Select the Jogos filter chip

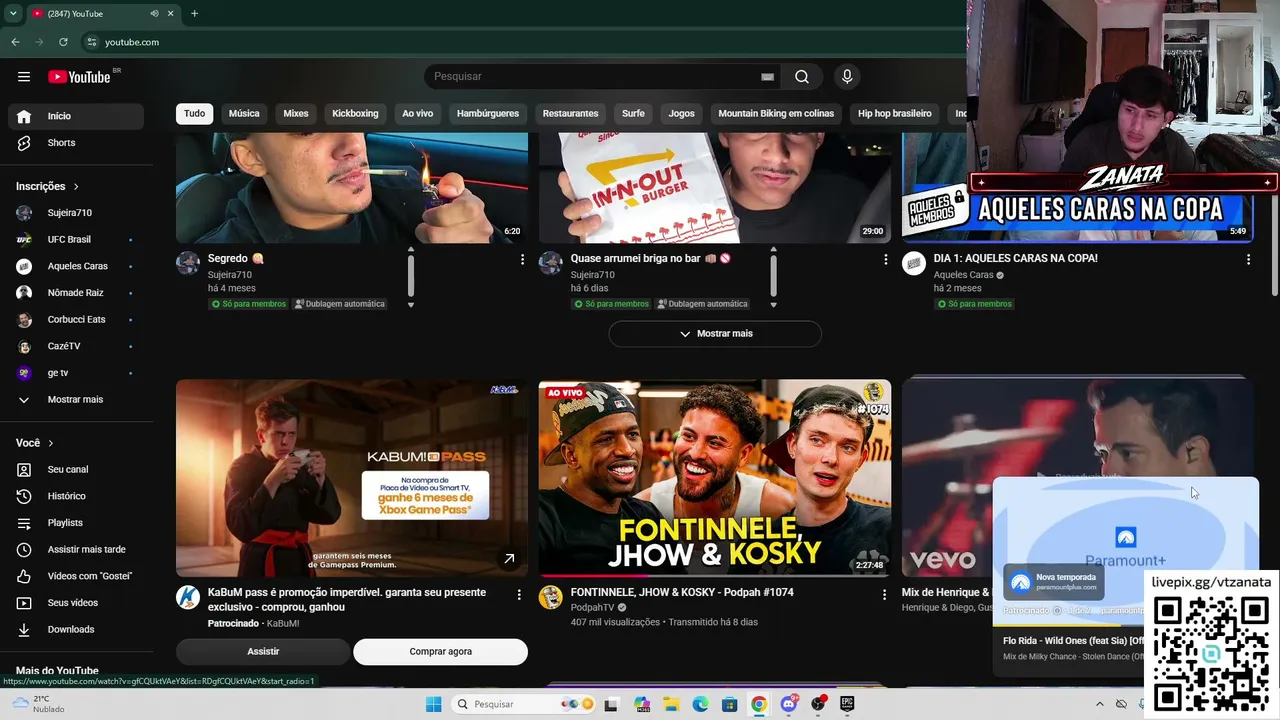click(681, 114)
